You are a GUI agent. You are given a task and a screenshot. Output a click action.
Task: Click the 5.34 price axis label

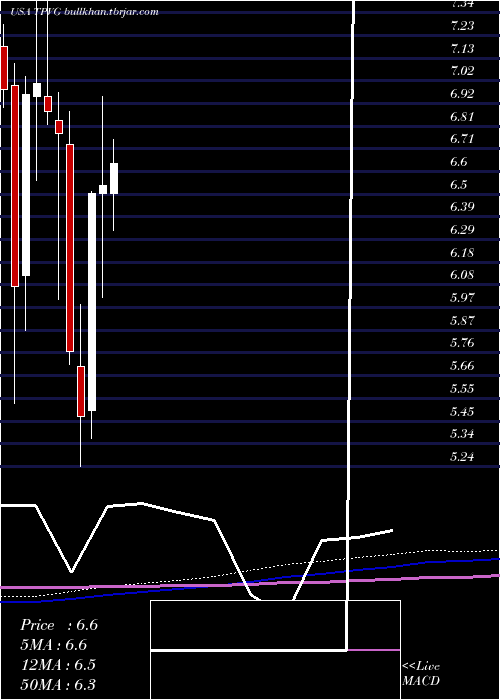462,434
